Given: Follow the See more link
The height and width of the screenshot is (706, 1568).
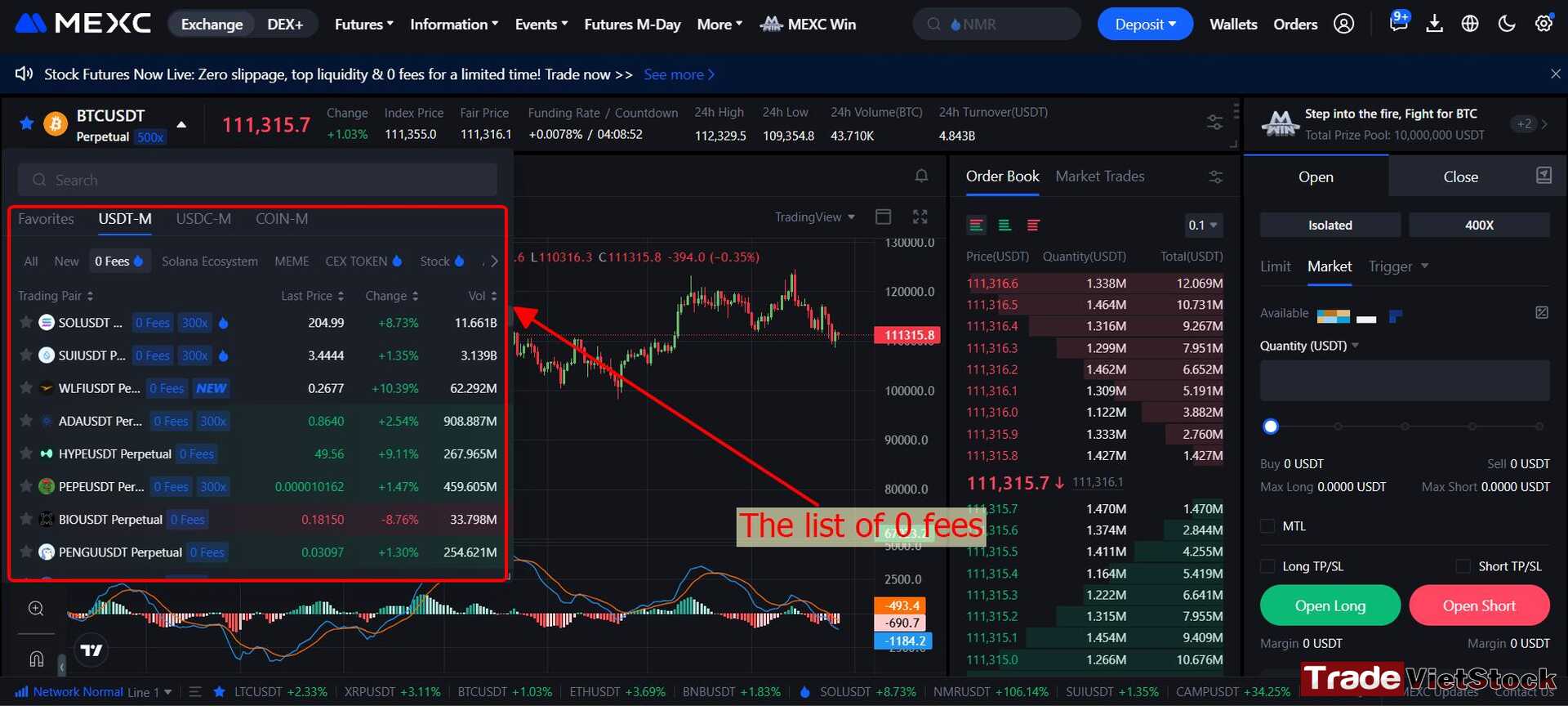Looking at the screenshot, I should pyautogui.click(x=679, y=74).
